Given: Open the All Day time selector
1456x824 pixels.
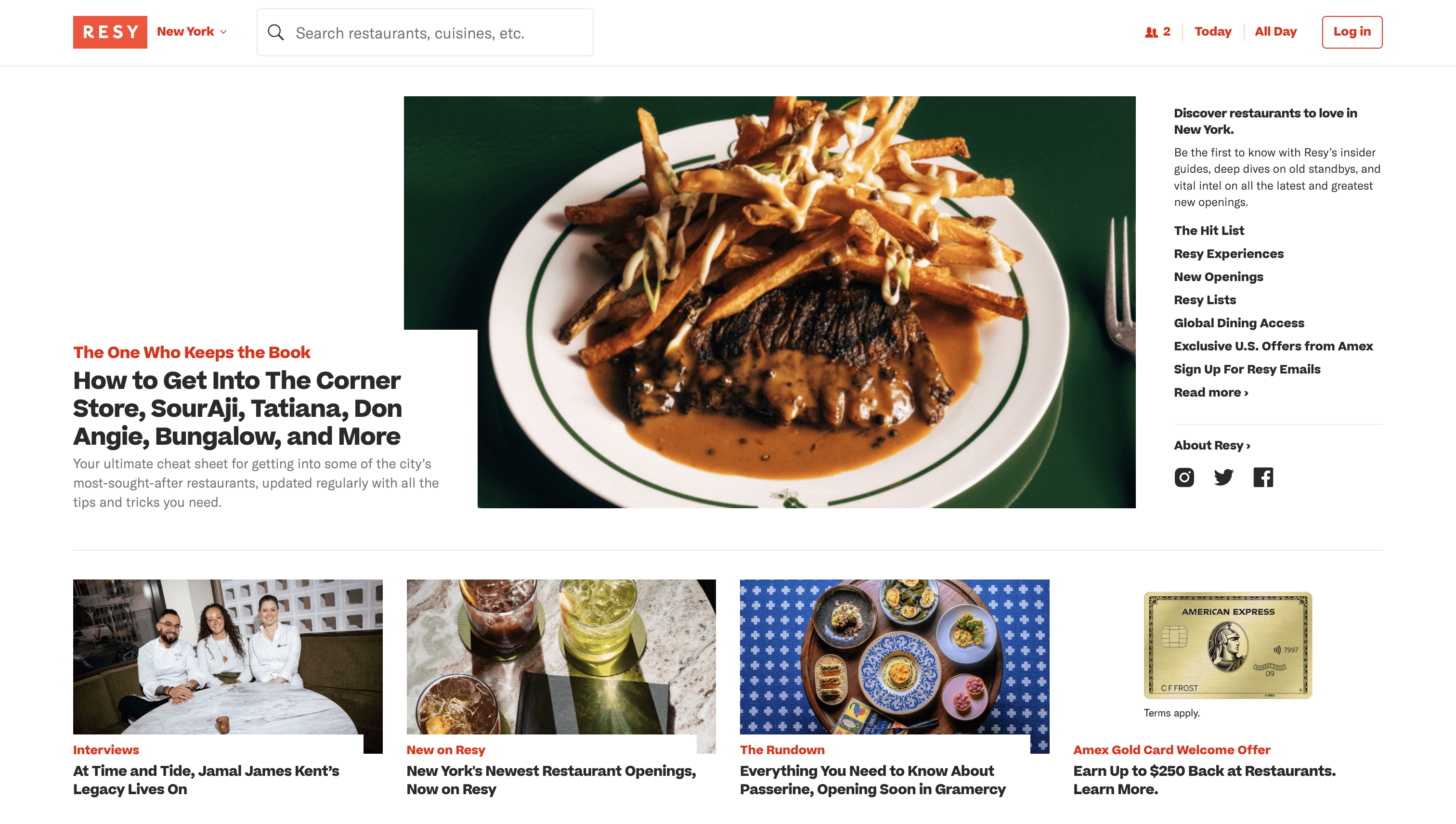Looking at the screenshot, I should [x=1275, y=32].
